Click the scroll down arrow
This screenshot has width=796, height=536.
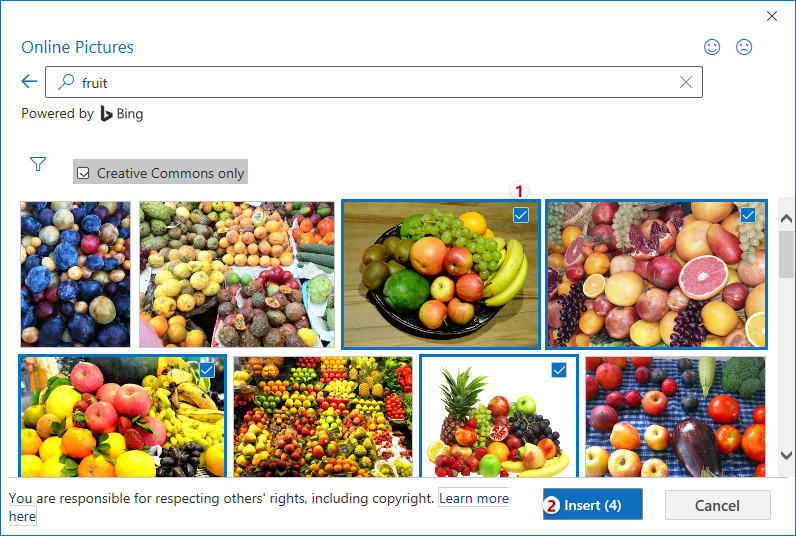(x=786, y=455)
